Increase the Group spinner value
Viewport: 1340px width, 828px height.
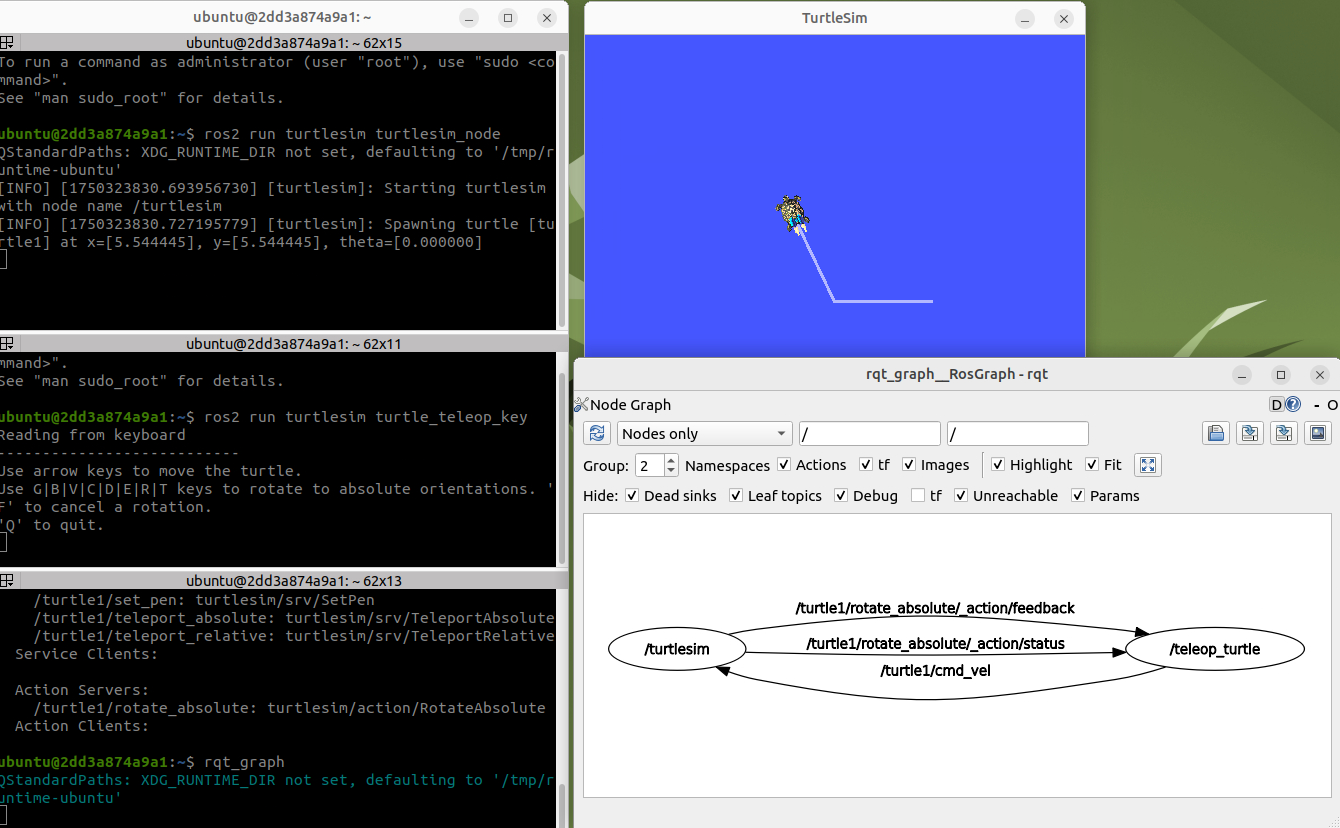click(670, 460)
